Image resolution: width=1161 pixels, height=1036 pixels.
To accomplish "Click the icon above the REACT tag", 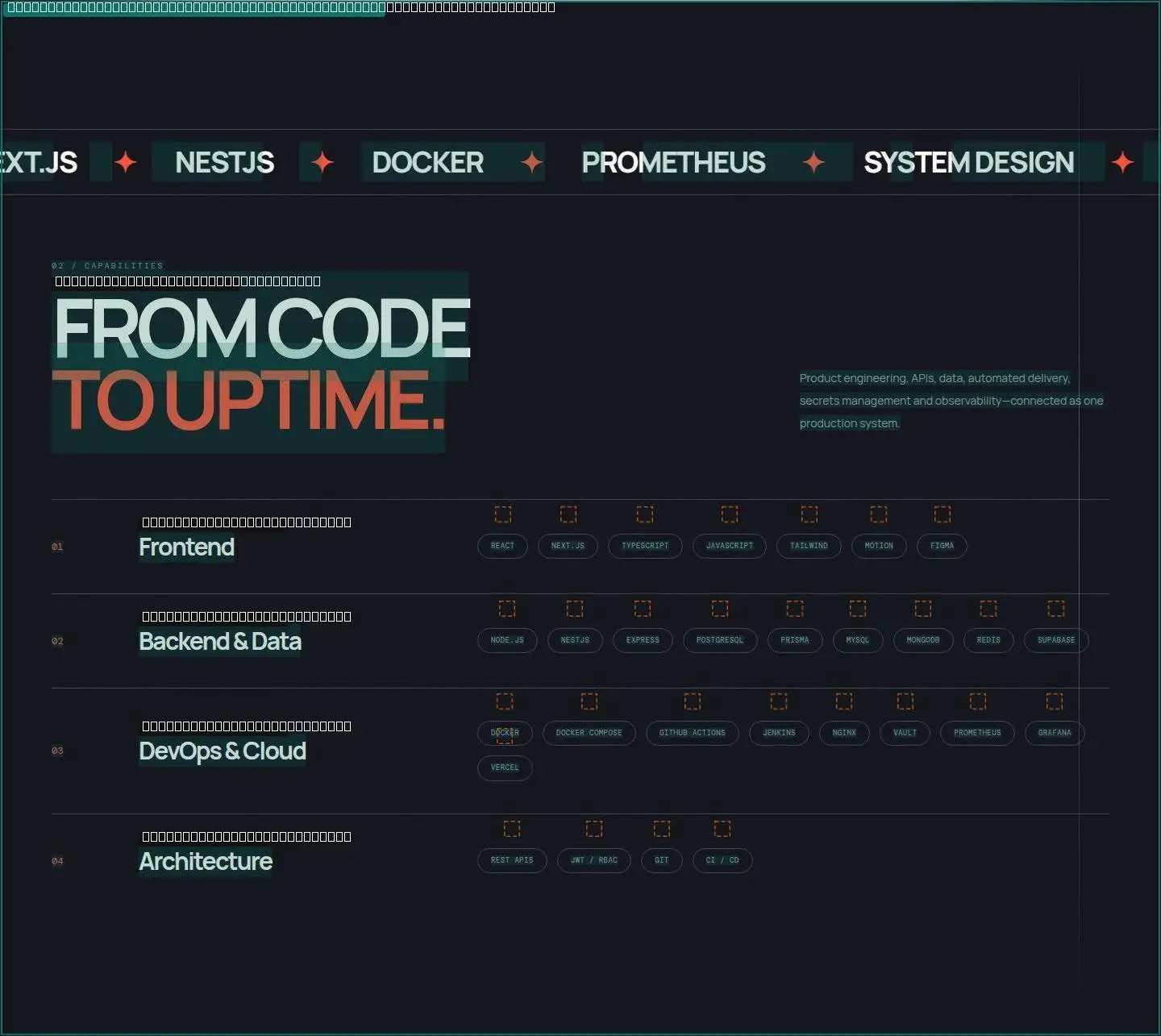I will 502,514.
